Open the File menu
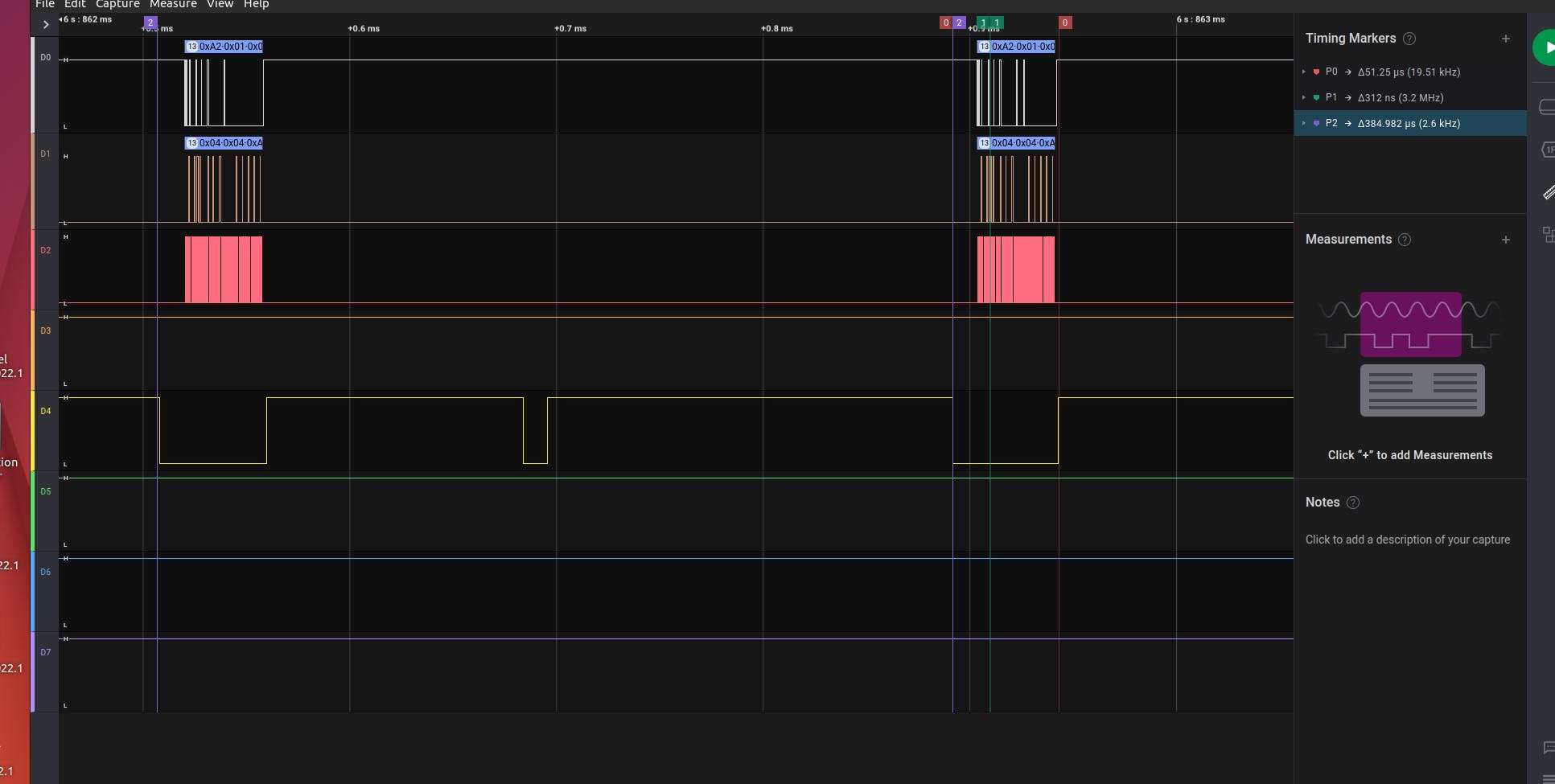 point(45,4)
